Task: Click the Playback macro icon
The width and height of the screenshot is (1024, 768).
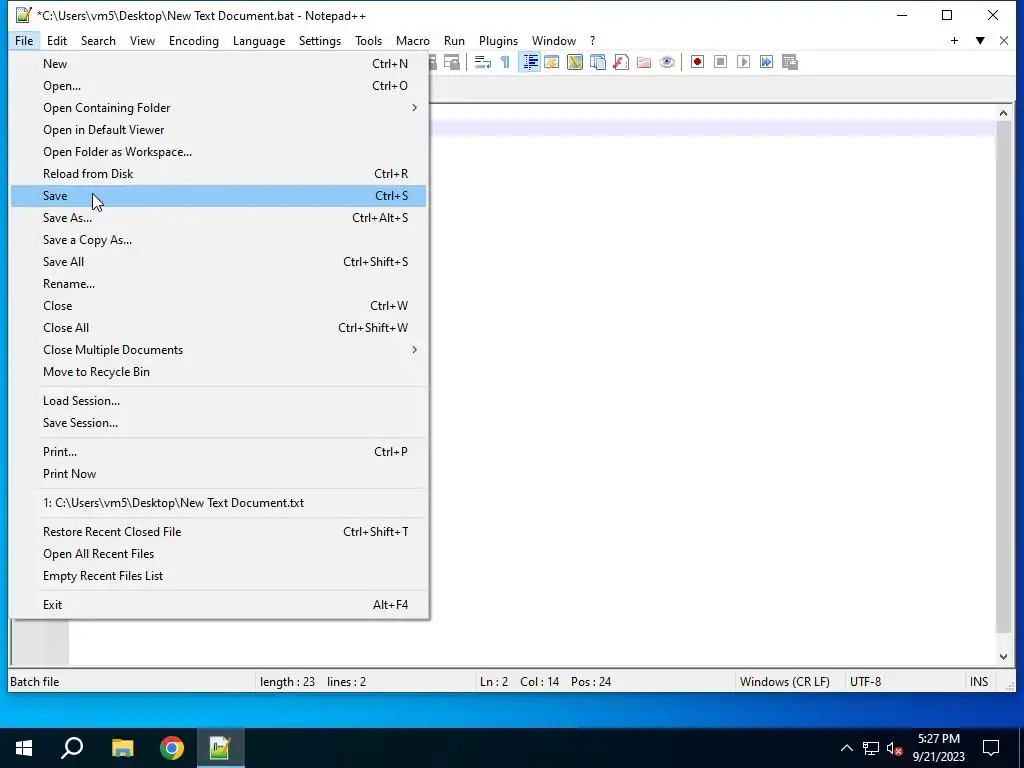Action: click(743, 62)
